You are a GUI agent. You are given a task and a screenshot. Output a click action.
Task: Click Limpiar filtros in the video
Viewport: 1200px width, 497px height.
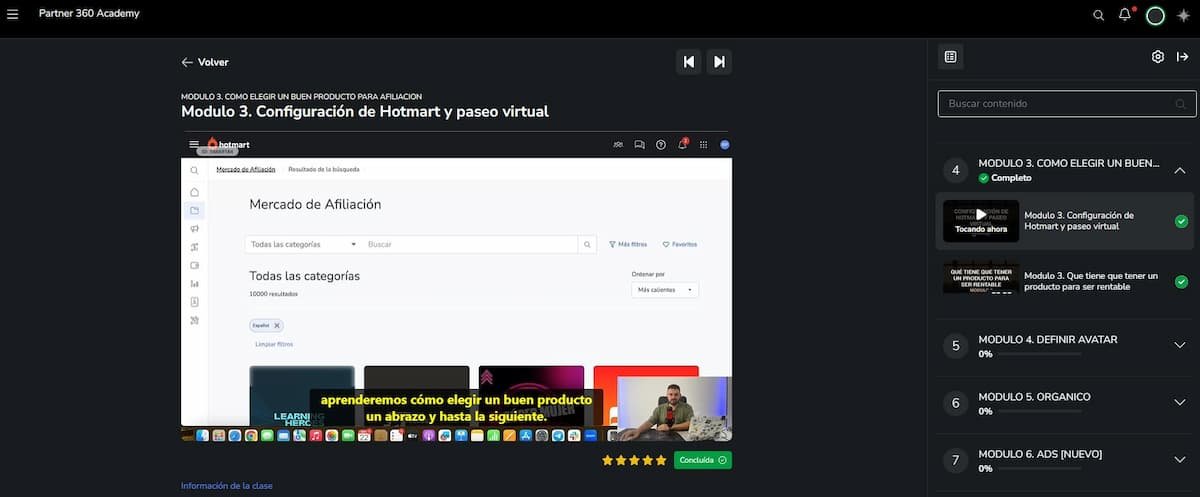(x=274, y=344)
